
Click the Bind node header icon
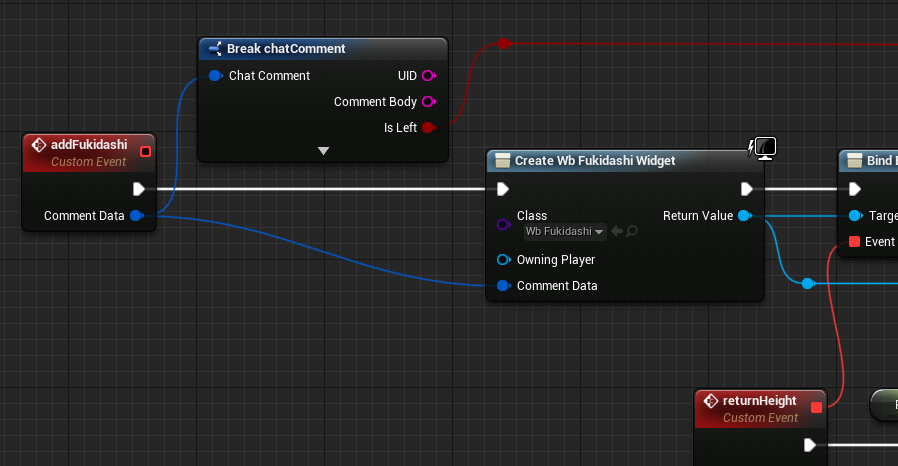[854, 161]
